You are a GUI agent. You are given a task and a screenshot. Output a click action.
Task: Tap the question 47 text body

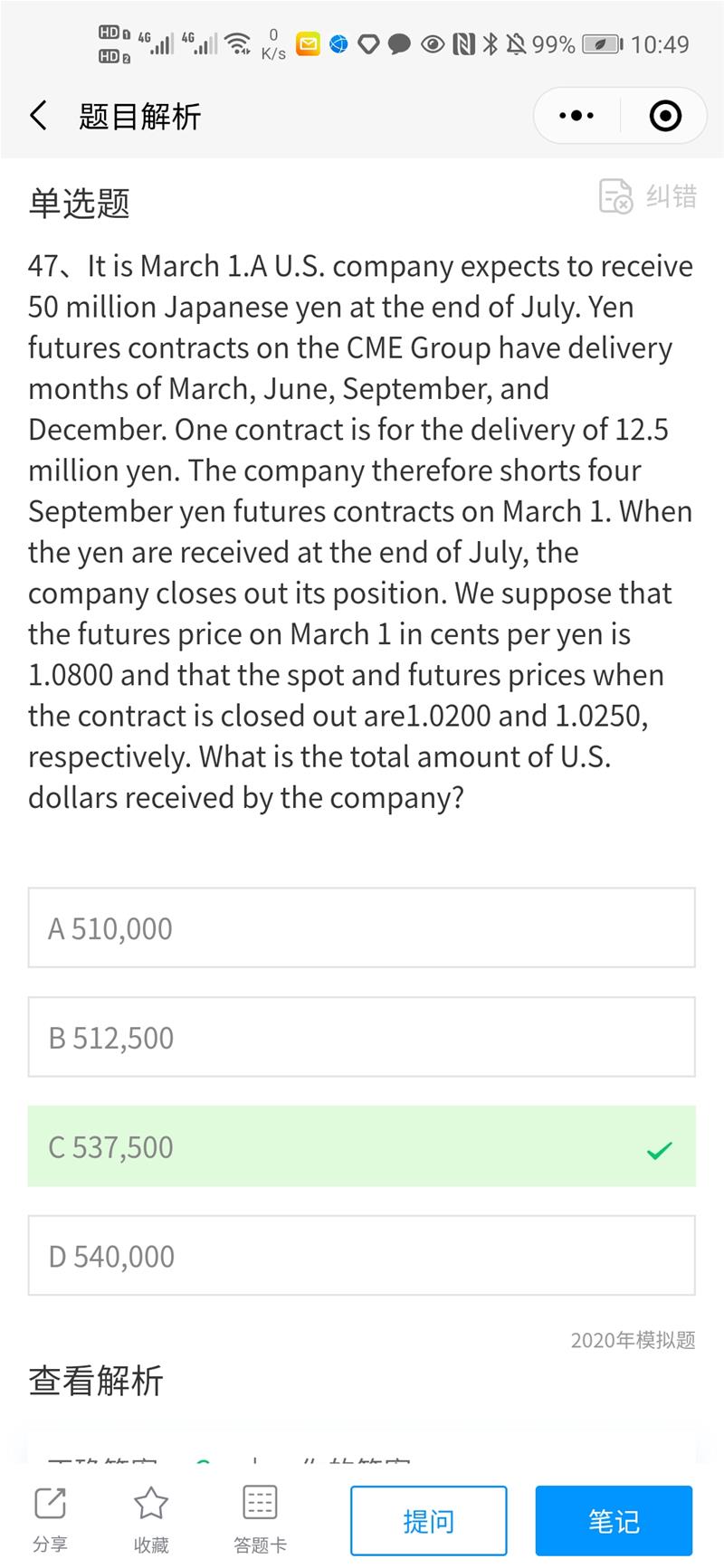pyautogui.click(x=361, y=531)
